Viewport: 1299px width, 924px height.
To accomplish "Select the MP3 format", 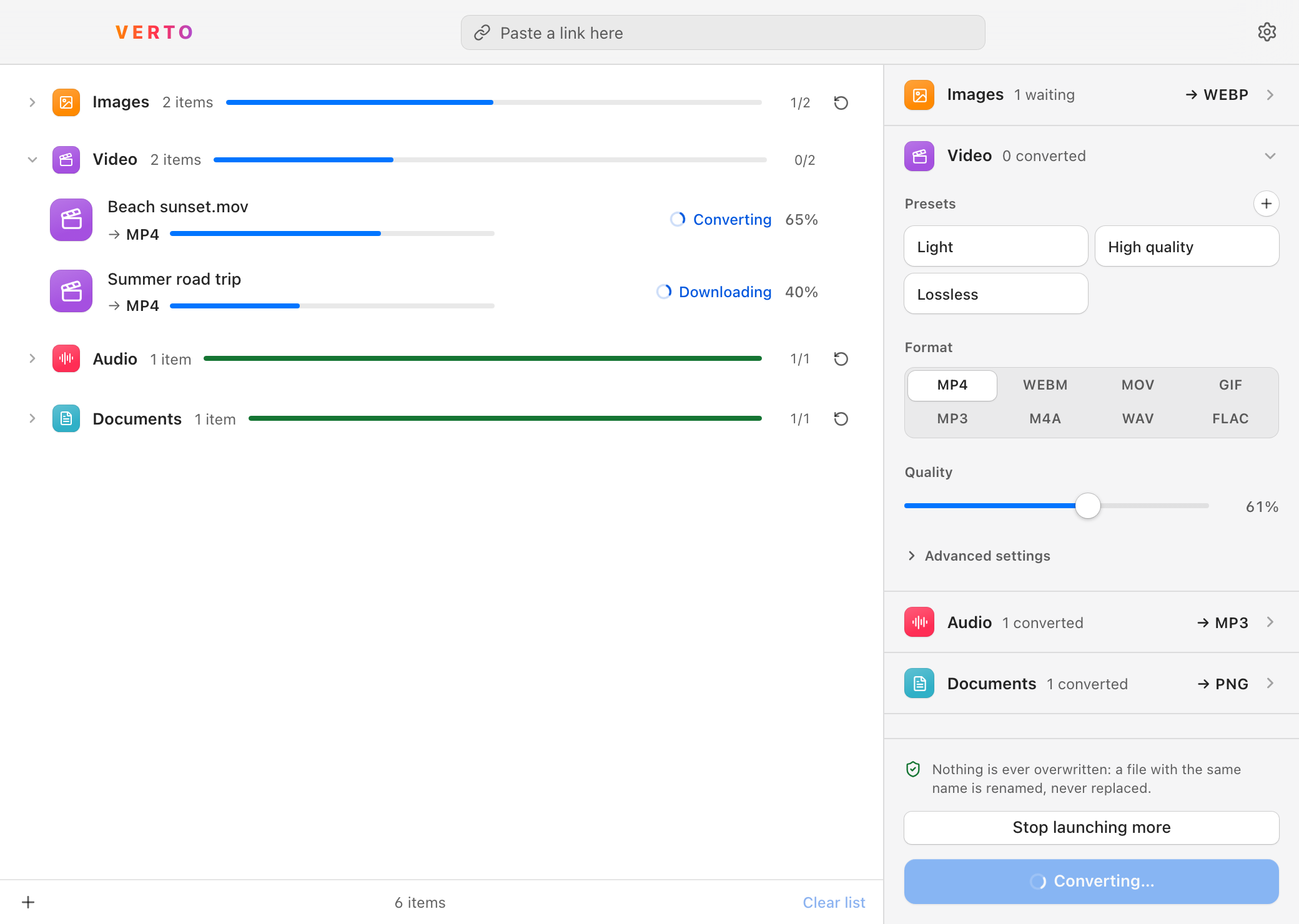I will (x=952, y=419).
